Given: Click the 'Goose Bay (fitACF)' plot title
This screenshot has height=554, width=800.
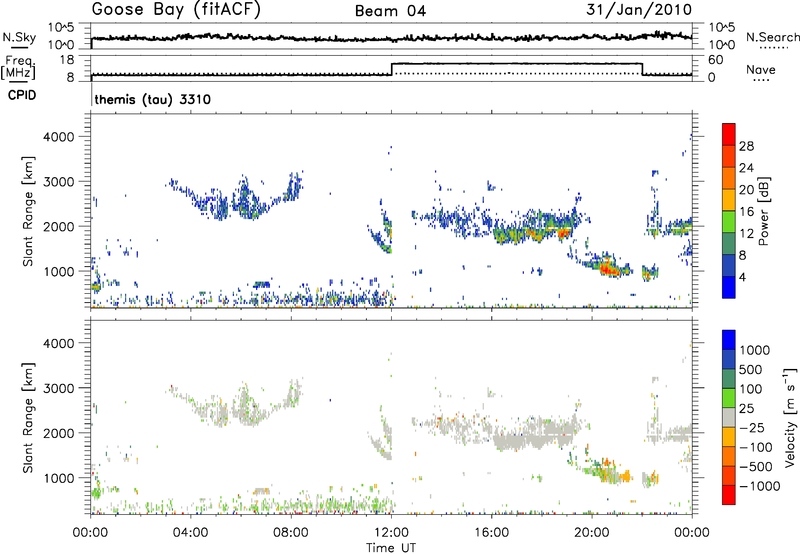Looking at the screenshot, I should tap(176, 10).
